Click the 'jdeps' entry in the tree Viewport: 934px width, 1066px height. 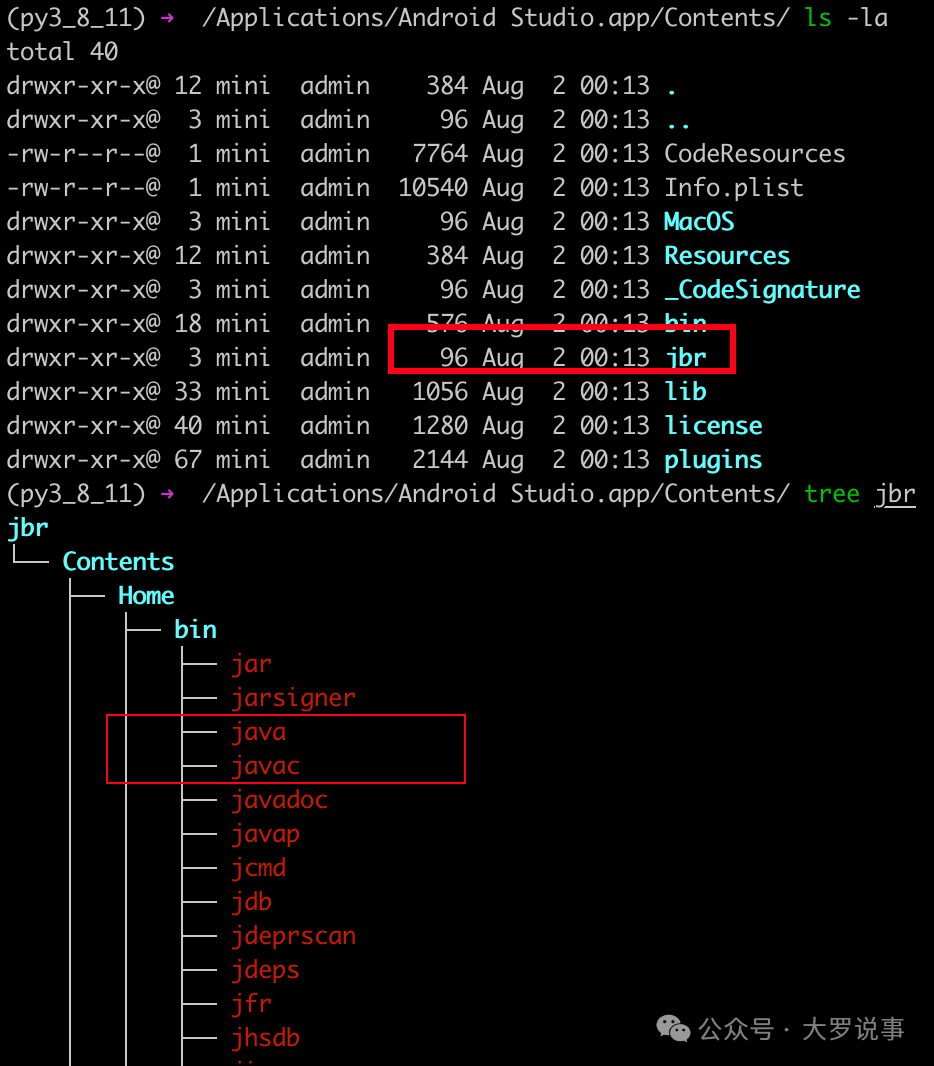click(265, 970)
